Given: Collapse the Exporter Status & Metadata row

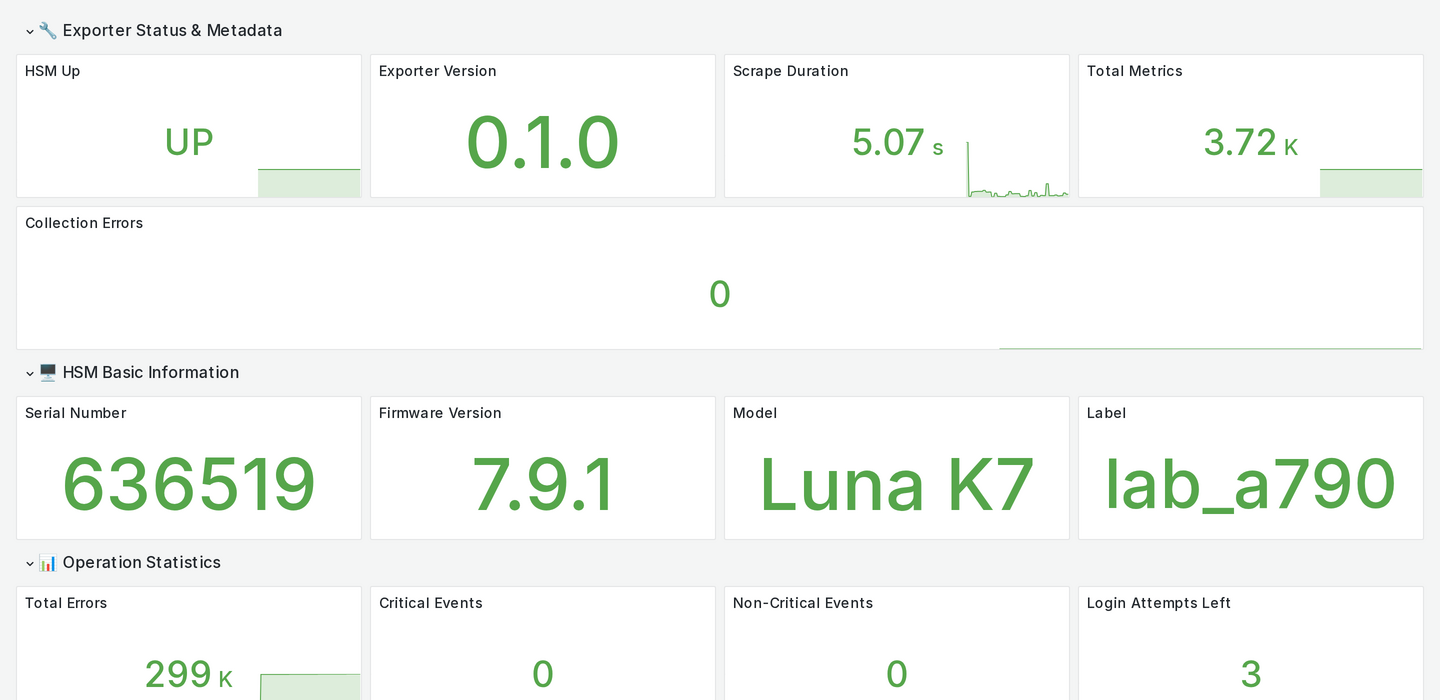Looking at the screenshot, I should coord(30,31).
